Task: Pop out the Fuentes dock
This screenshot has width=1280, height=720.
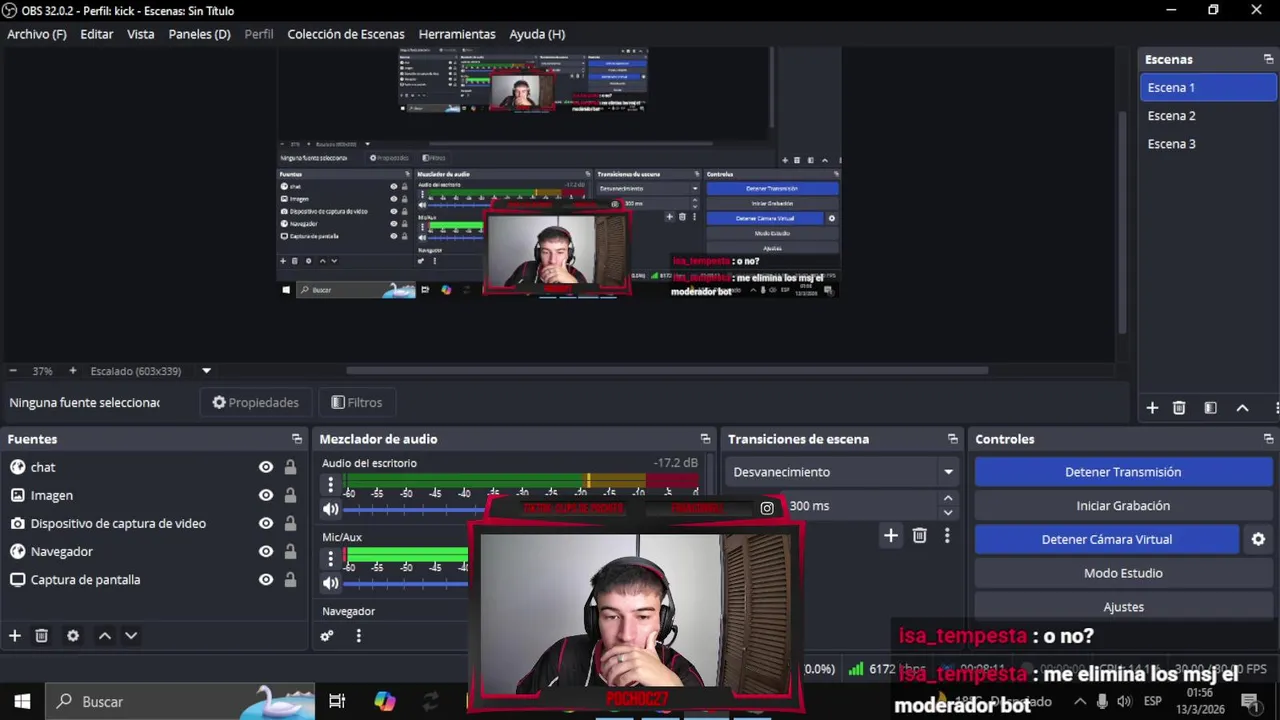Action: (x=296, y=439)
